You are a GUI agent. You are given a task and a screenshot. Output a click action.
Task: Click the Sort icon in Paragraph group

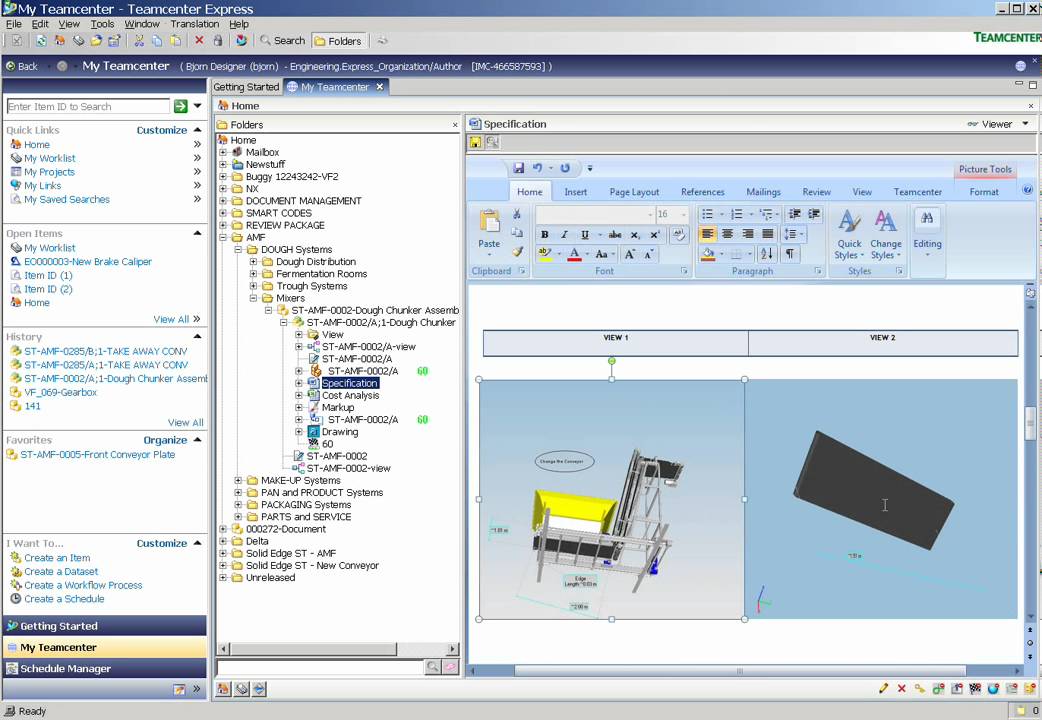[766, 253]
